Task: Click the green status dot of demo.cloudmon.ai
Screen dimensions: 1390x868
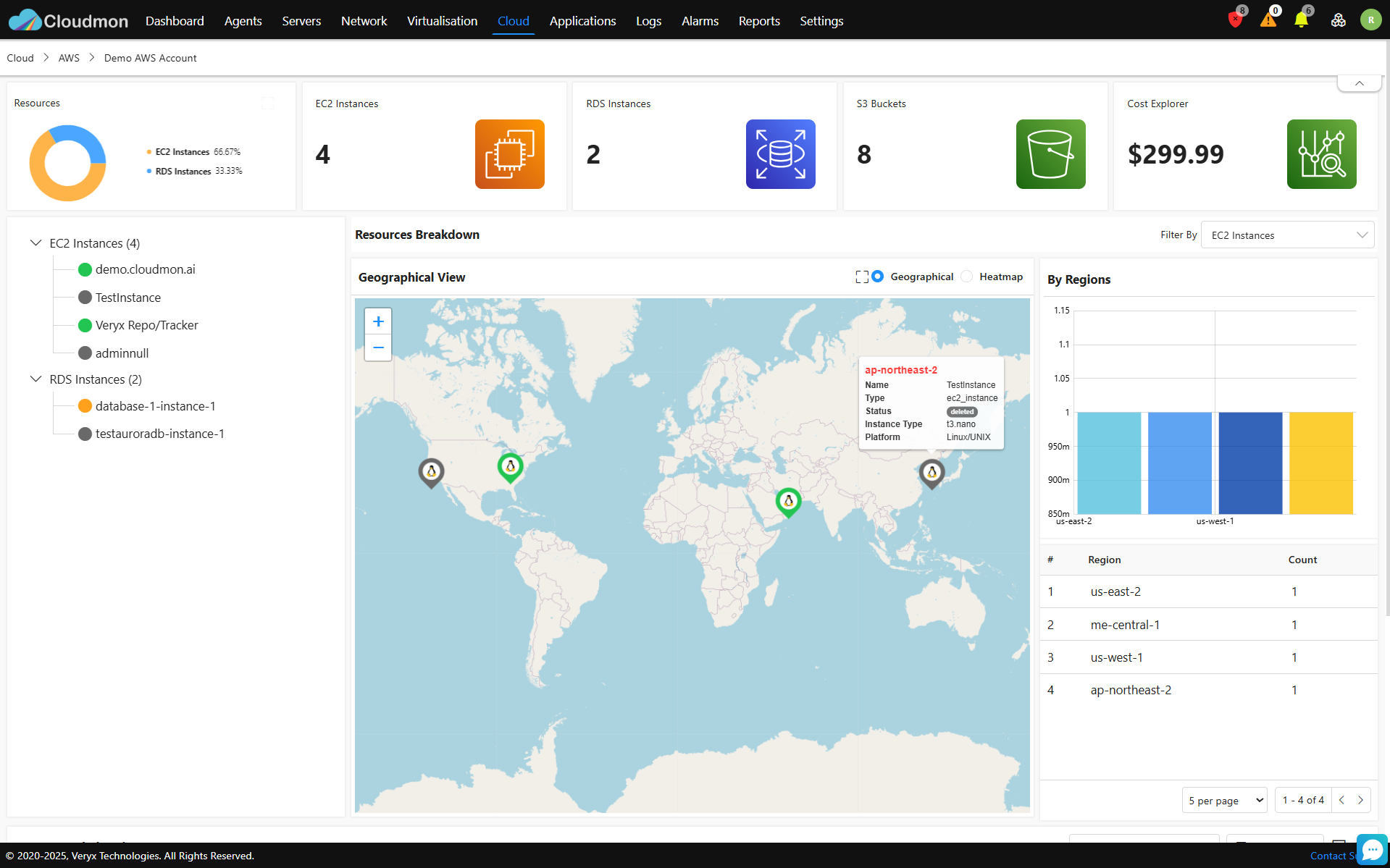Action: (85, 269)
